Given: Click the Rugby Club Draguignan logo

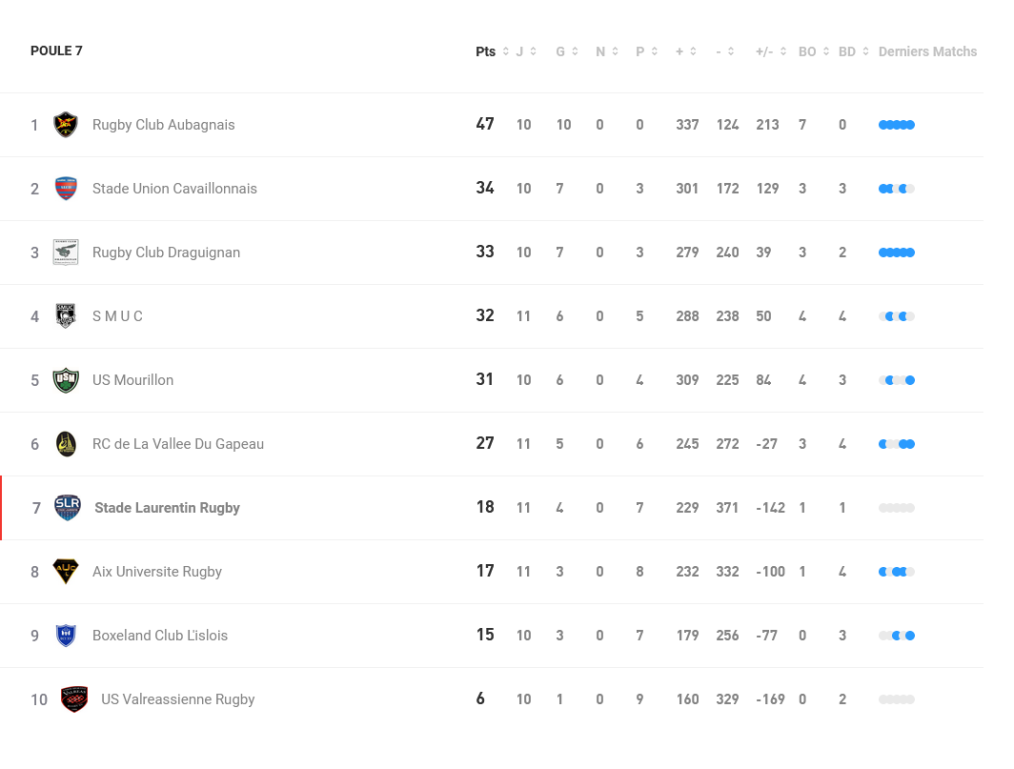Looking at the screenshot, I should [66, 253].
